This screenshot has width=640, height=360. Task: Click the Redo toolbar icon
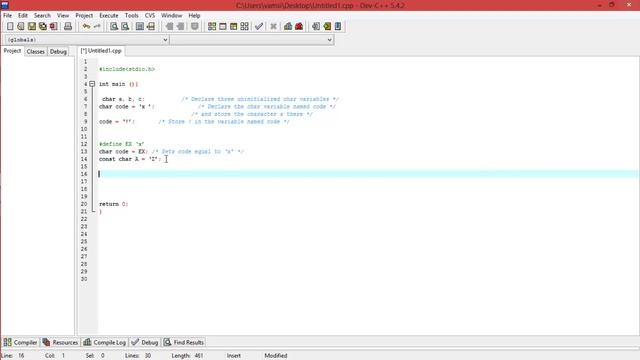click(x=97, y=27)
